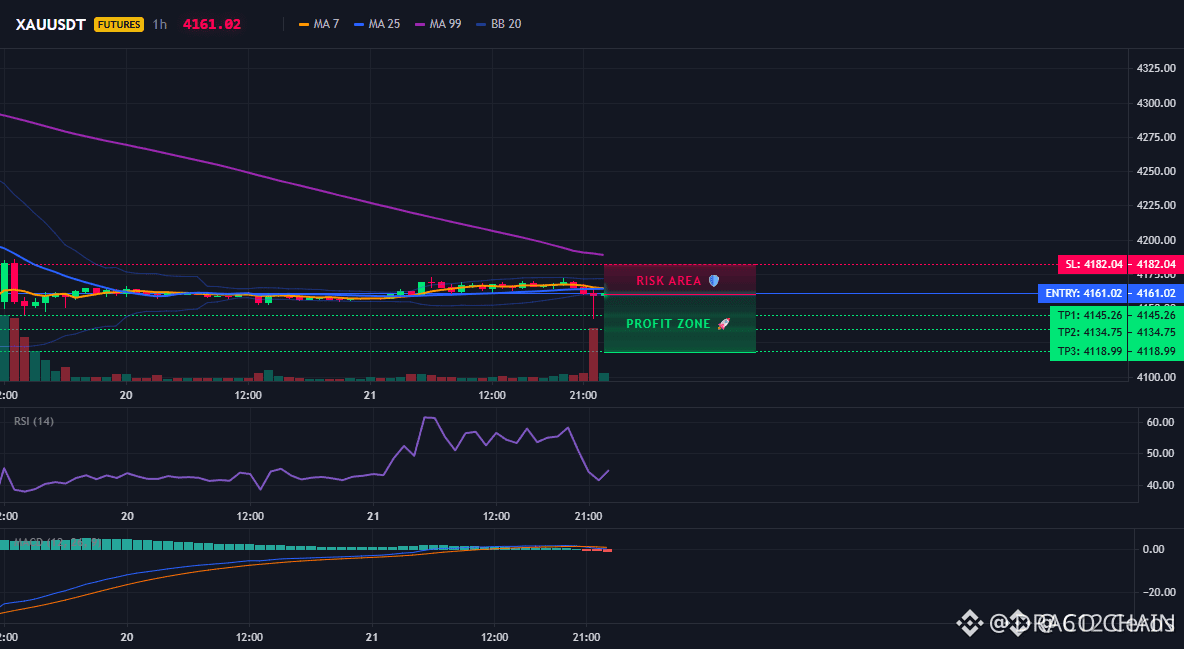Click -20.00 on the MACD axis

(x=1157, y=592)
